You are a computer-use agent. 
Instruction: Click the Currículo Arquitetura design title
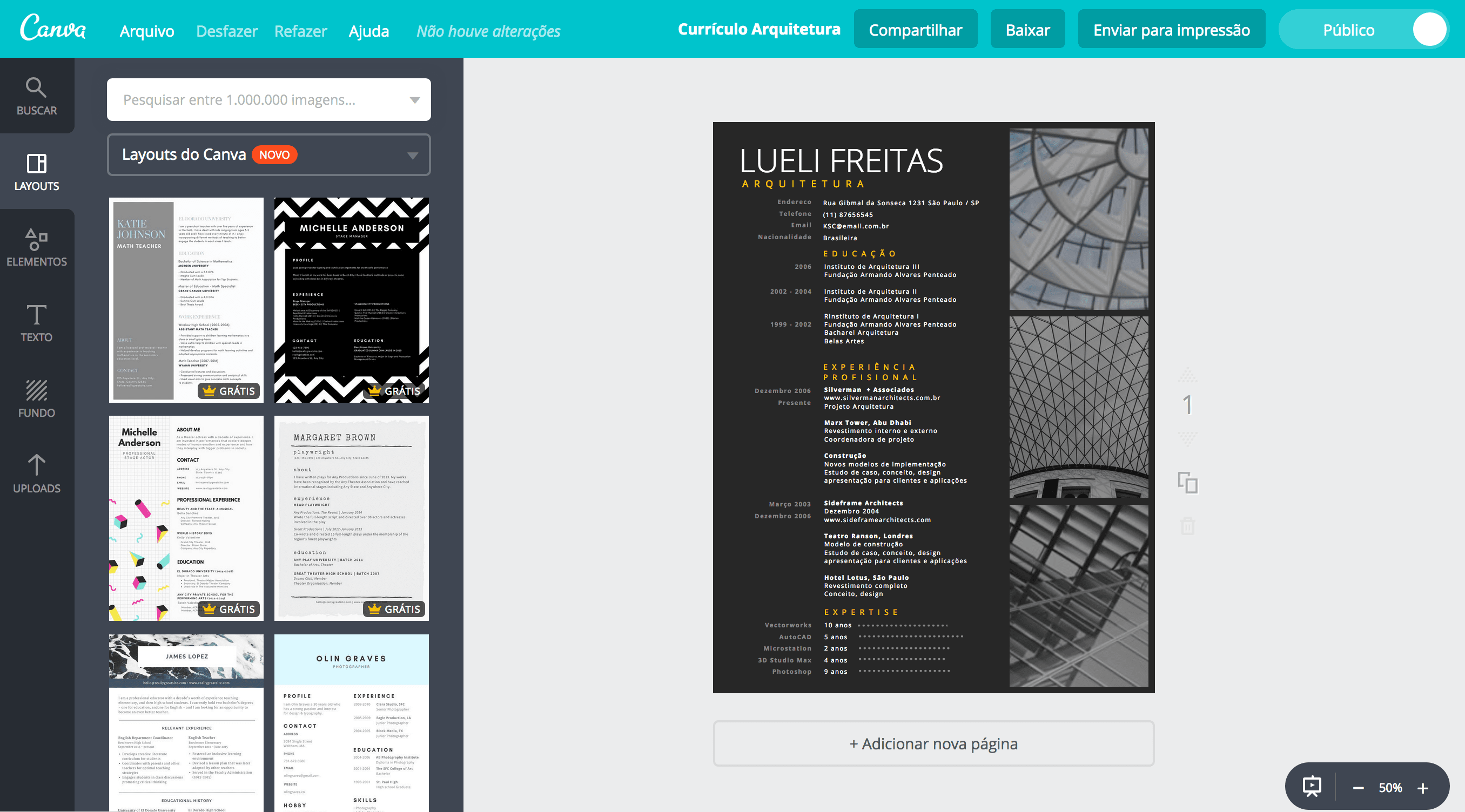click(758, 29)
